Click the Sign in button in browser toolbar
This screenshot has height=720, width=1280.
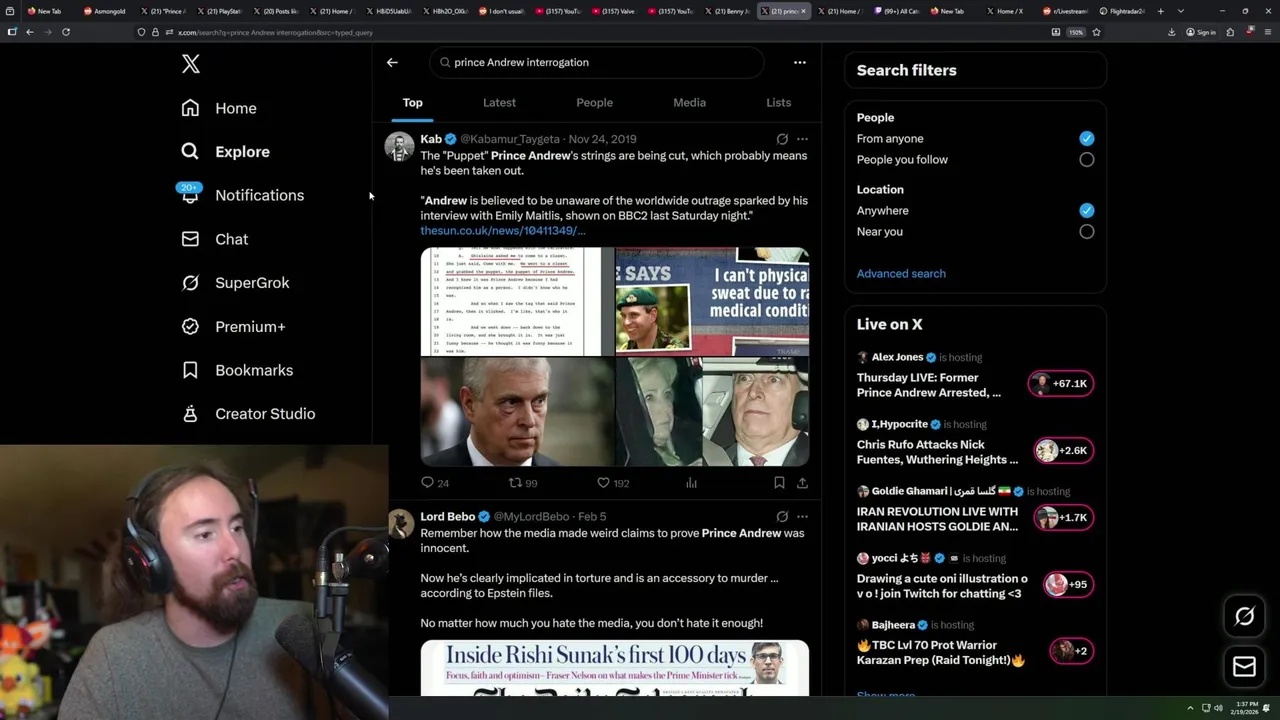pyautogui.click(x=1201, y=32)
